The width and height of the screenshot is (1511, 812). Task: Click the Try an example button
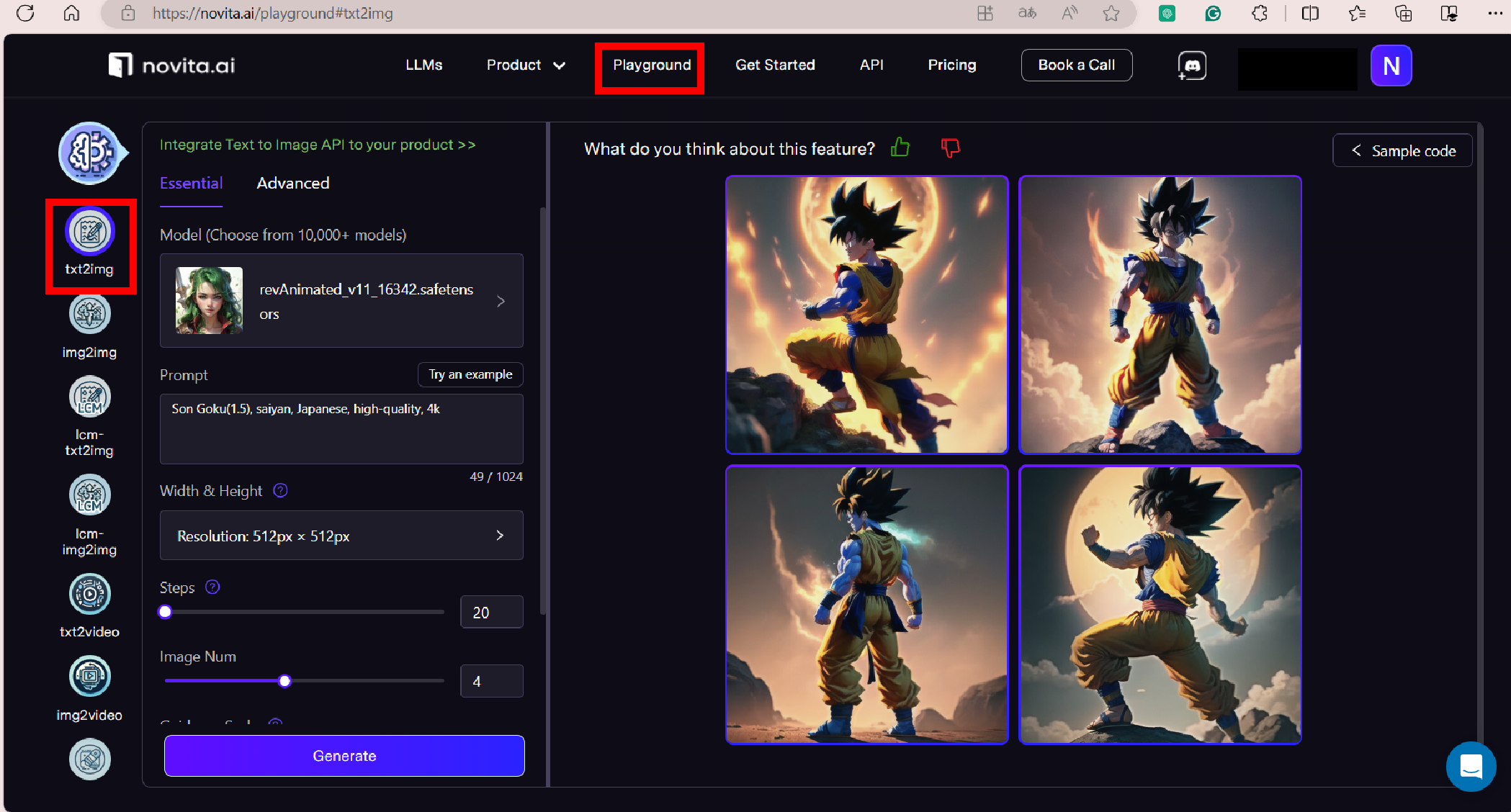tap(470, 374)
